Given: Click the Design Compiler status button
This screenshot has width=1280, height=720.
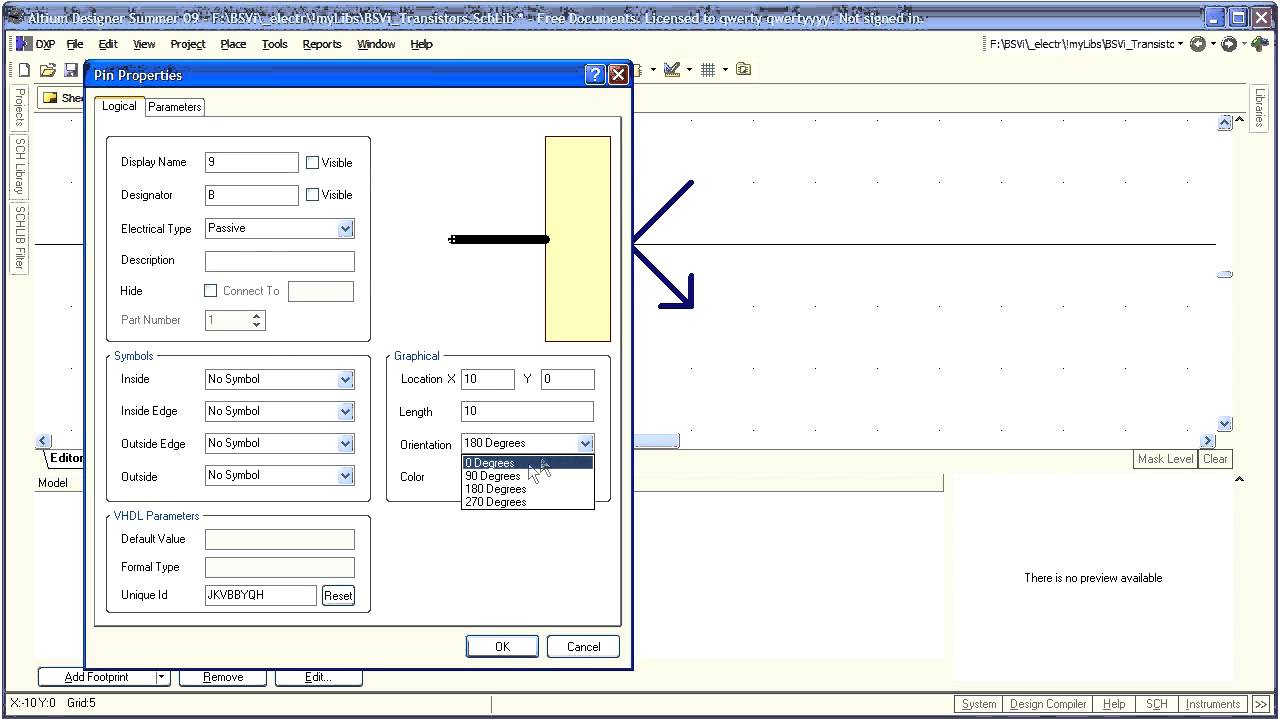Looking at the screenshot, I should click(x=1047, y=704).
